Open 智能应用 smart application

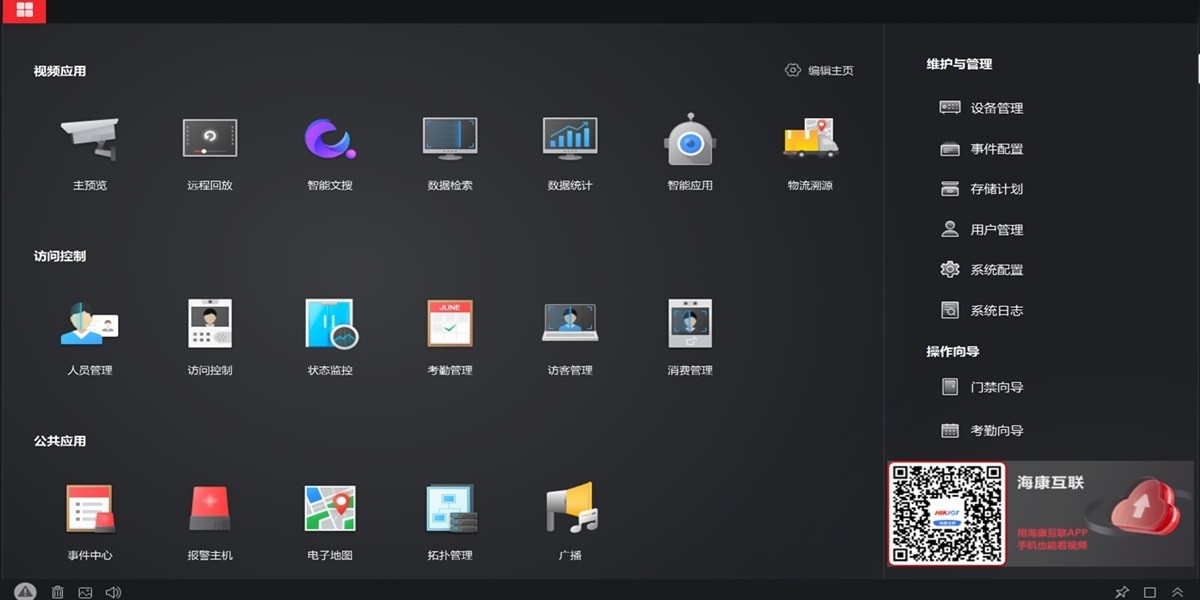689,140
